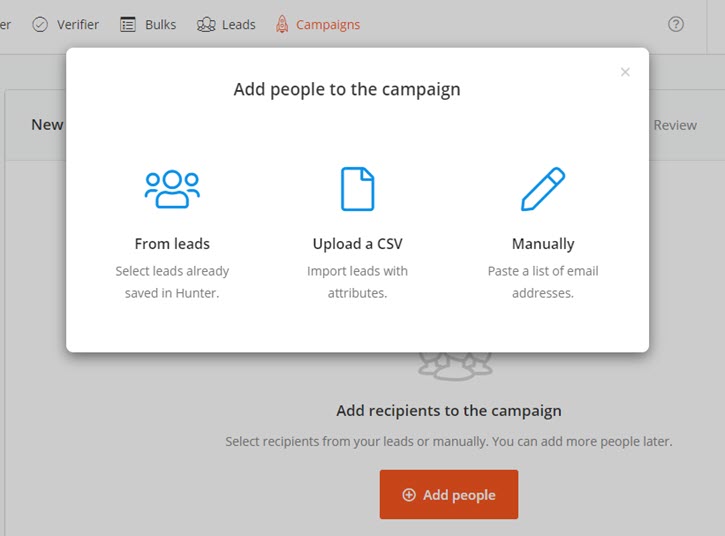Click the Campaigns rocket icon

pyautogui.click(x=282, y=25)
